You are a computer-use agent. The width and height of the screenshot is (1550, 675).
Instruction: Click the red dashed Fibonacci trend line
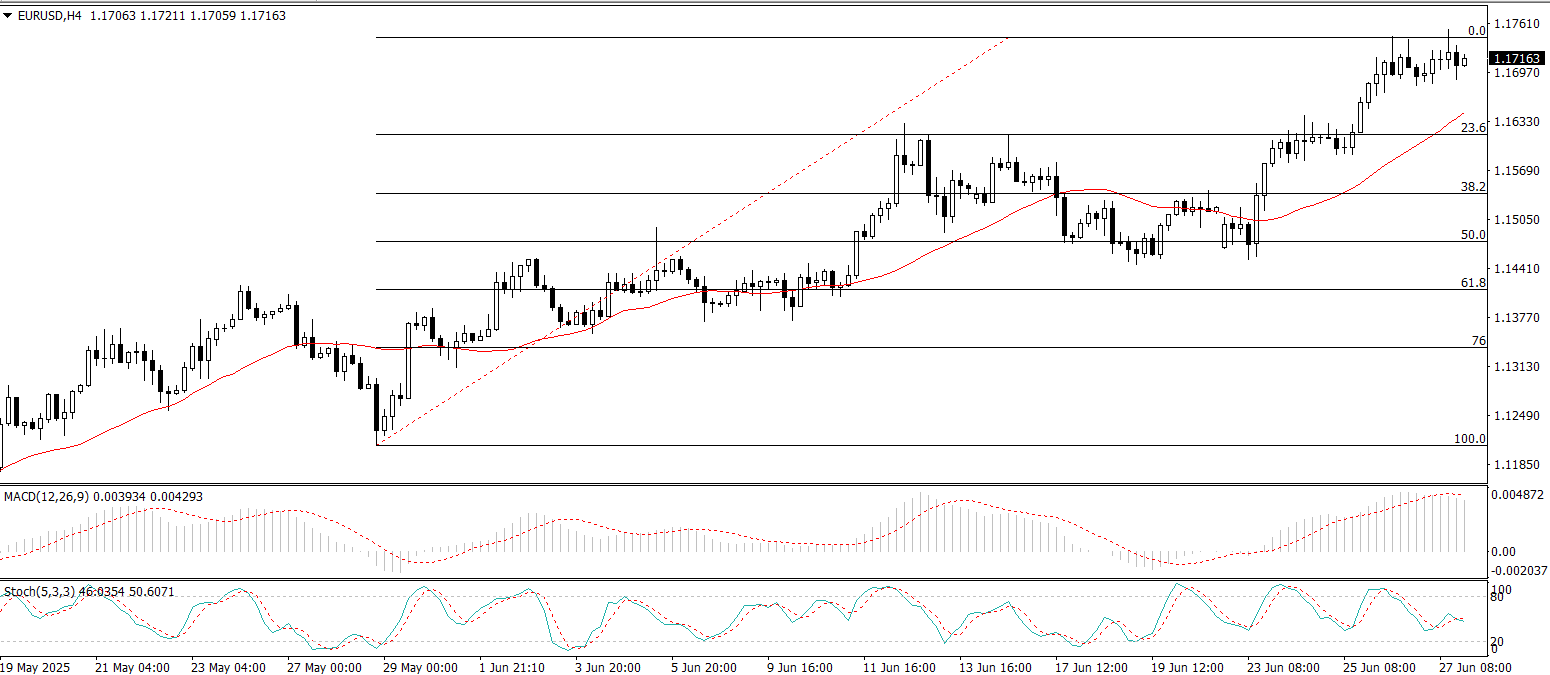pyautogui.click(x=693, y=241)
